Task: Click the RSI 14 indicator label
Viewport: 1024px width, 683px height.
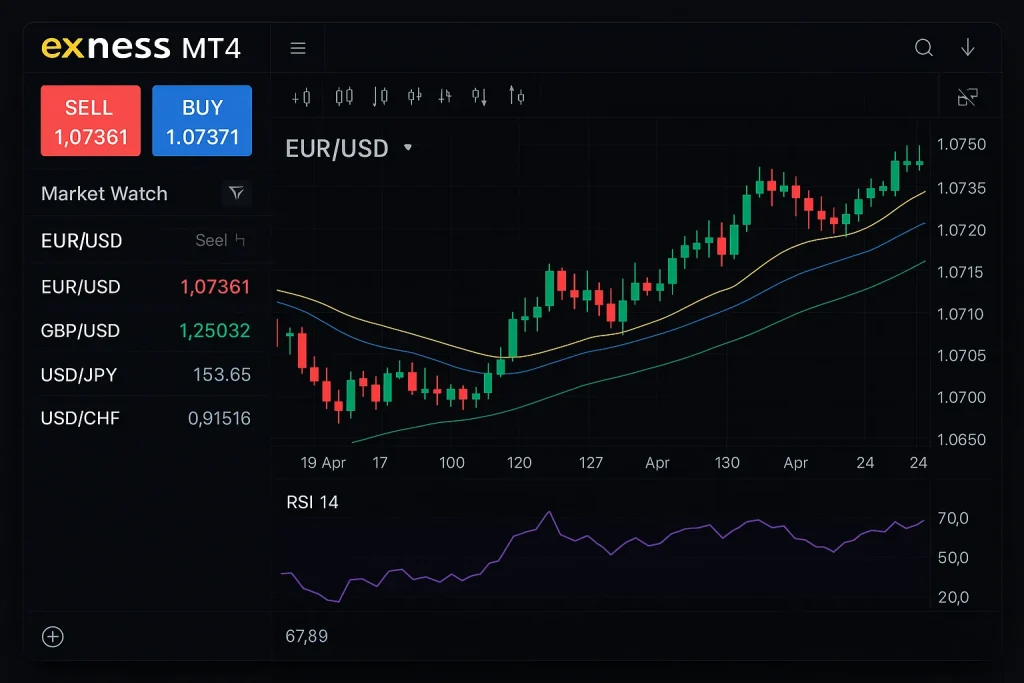Action: click(x=313, y=502)
